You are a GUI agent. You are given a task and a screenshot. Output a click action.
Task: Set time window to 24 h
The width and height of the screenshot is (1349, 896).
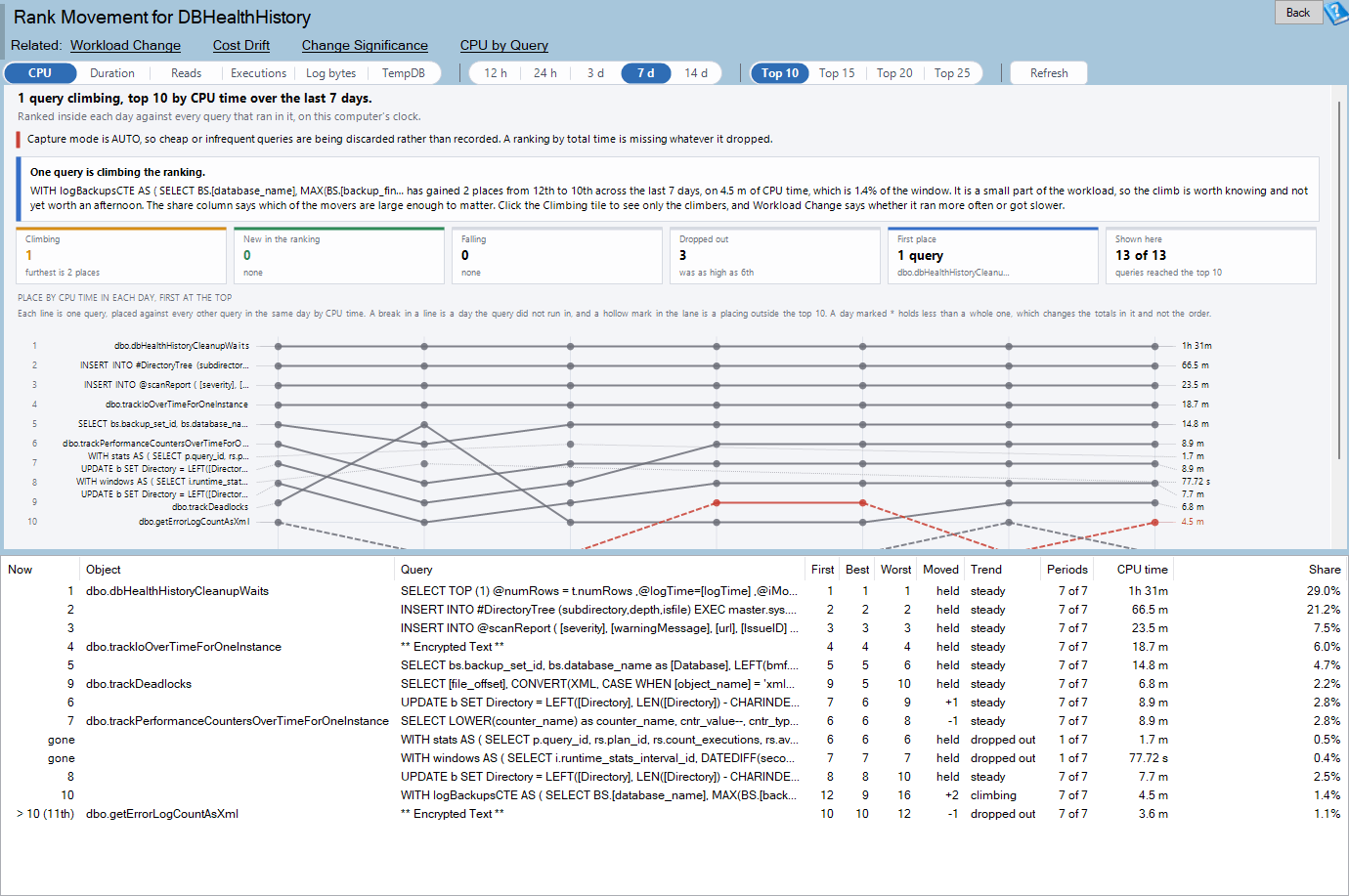[x=545, y=73]
